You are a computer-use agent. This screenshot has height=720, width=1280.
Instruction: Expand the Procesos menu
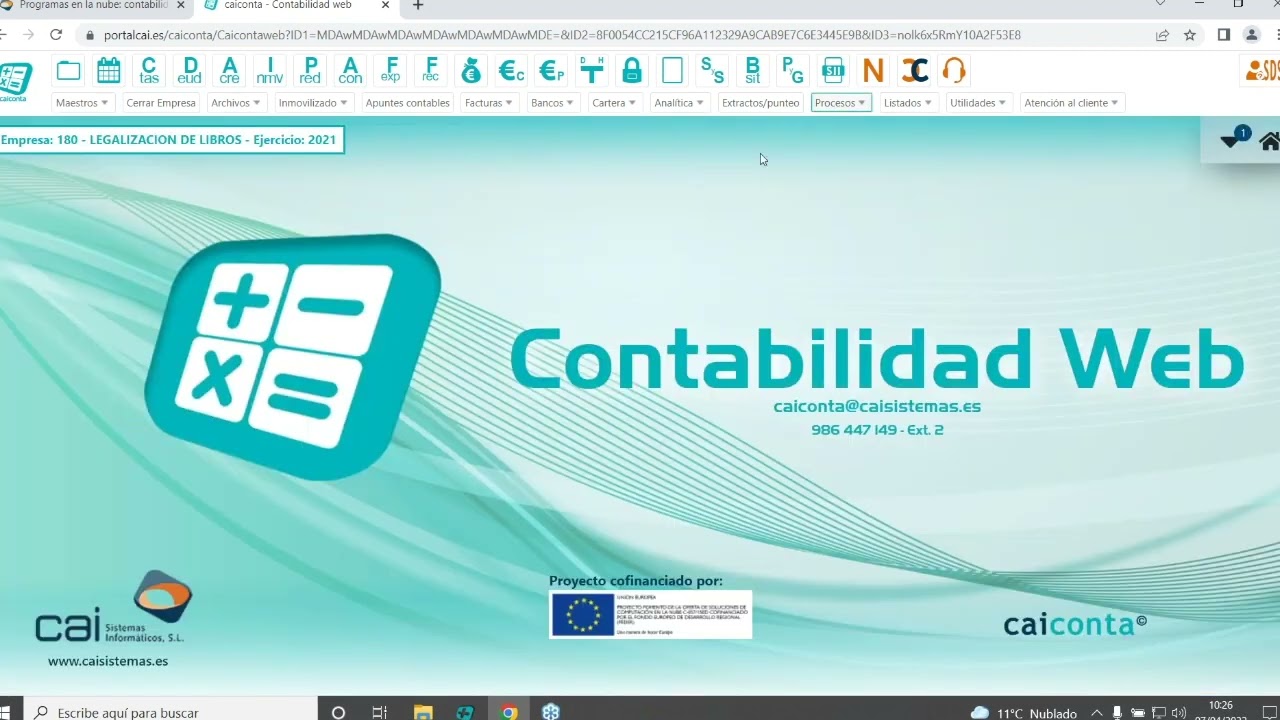841,103
